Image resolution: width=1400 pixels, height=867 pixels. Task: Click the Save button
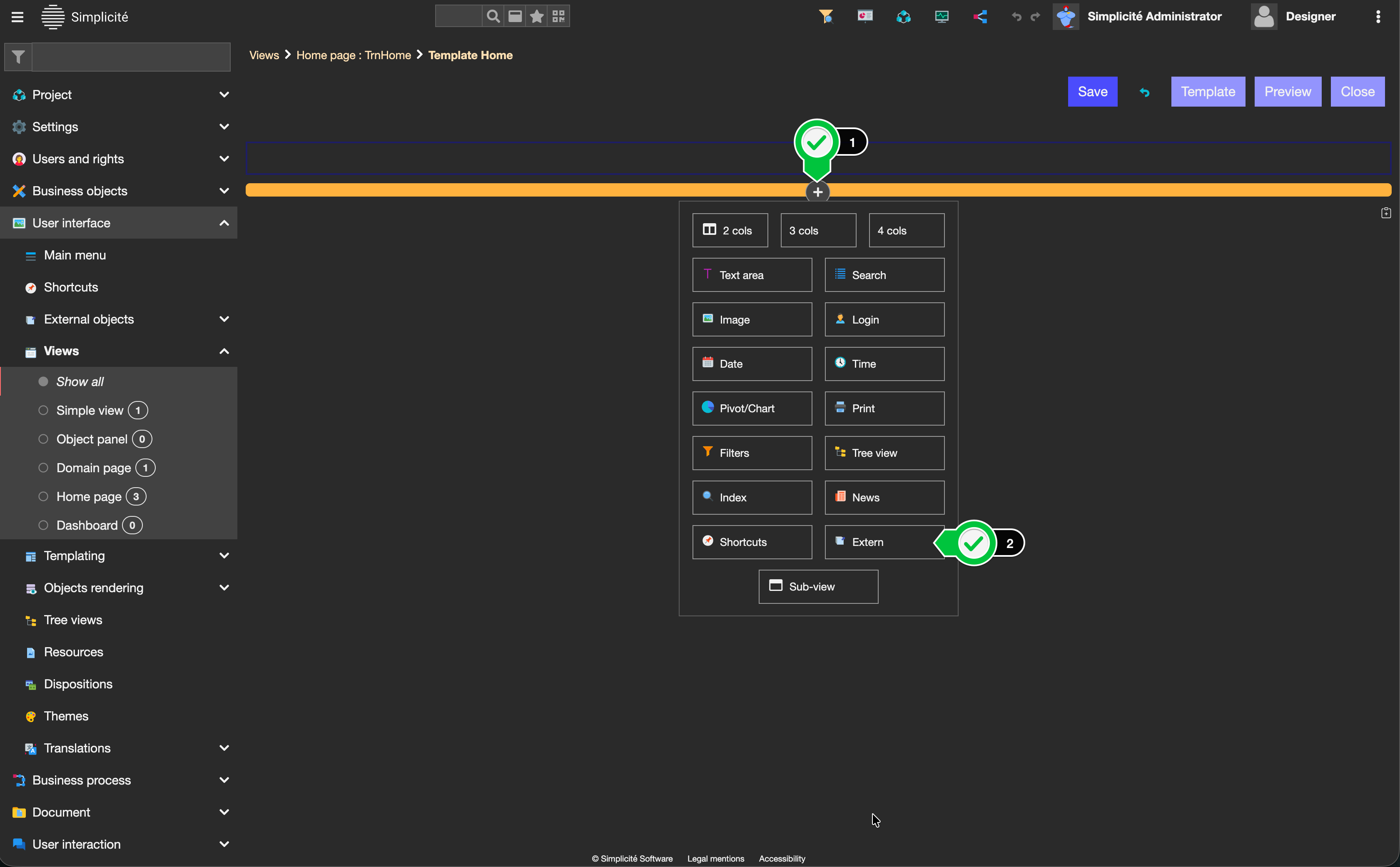1092,92
